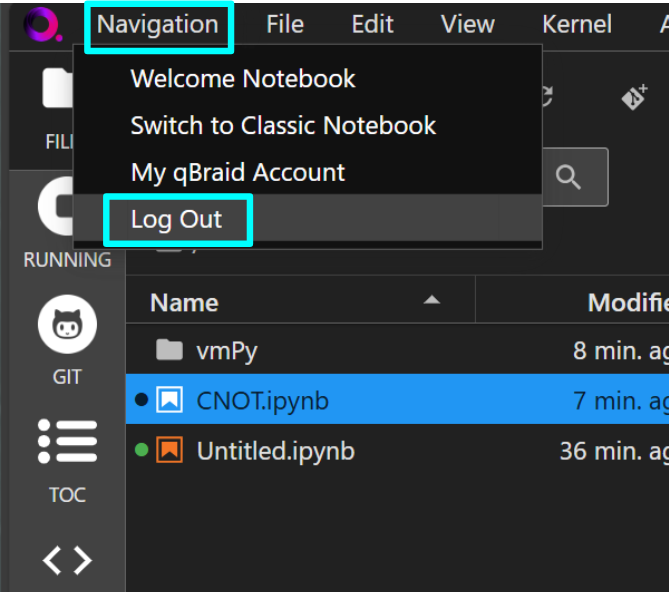This screenshot has height=592, width=669.
Task: Open My qBraid Account entry
Action: (x=308, y=172)
